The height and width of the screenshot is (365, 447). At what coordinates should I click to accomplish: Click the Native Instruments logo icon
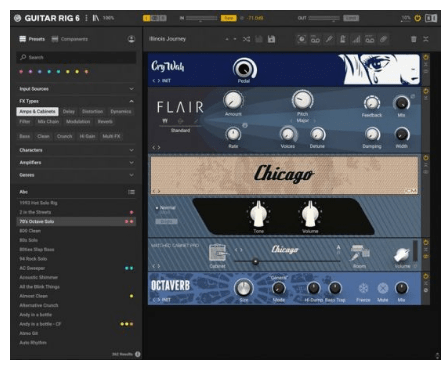tap(18, 18)
